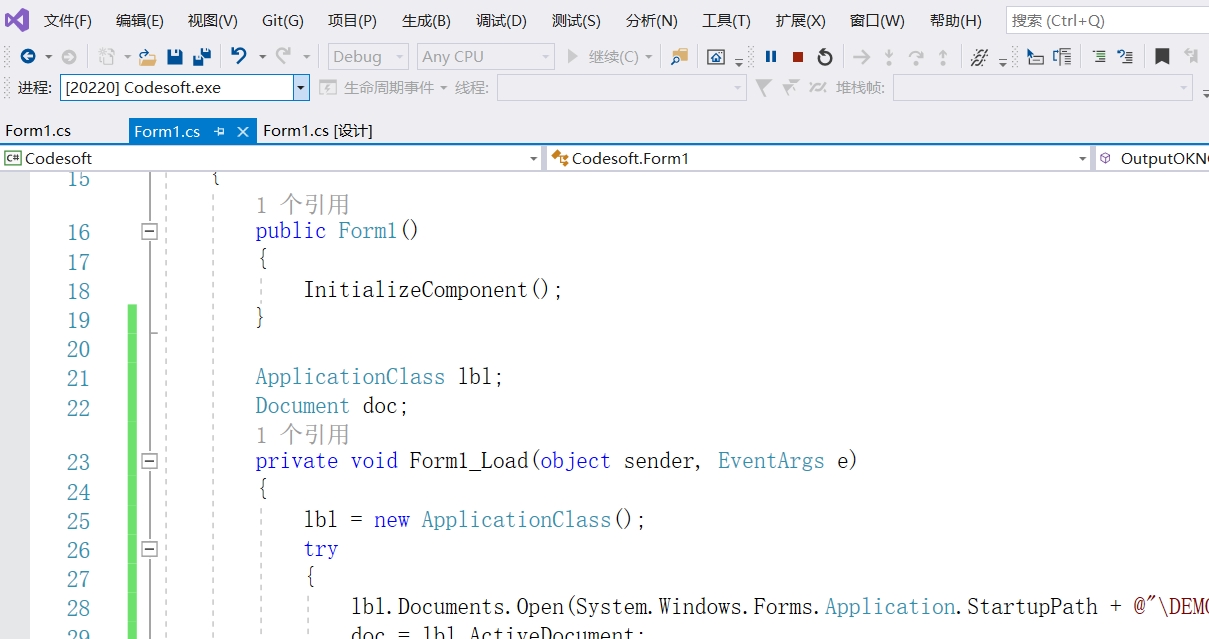Click the 搜索 (Ctrl+Q) search box
This screenshot has height=639, width=1209.
point(1107,20)
